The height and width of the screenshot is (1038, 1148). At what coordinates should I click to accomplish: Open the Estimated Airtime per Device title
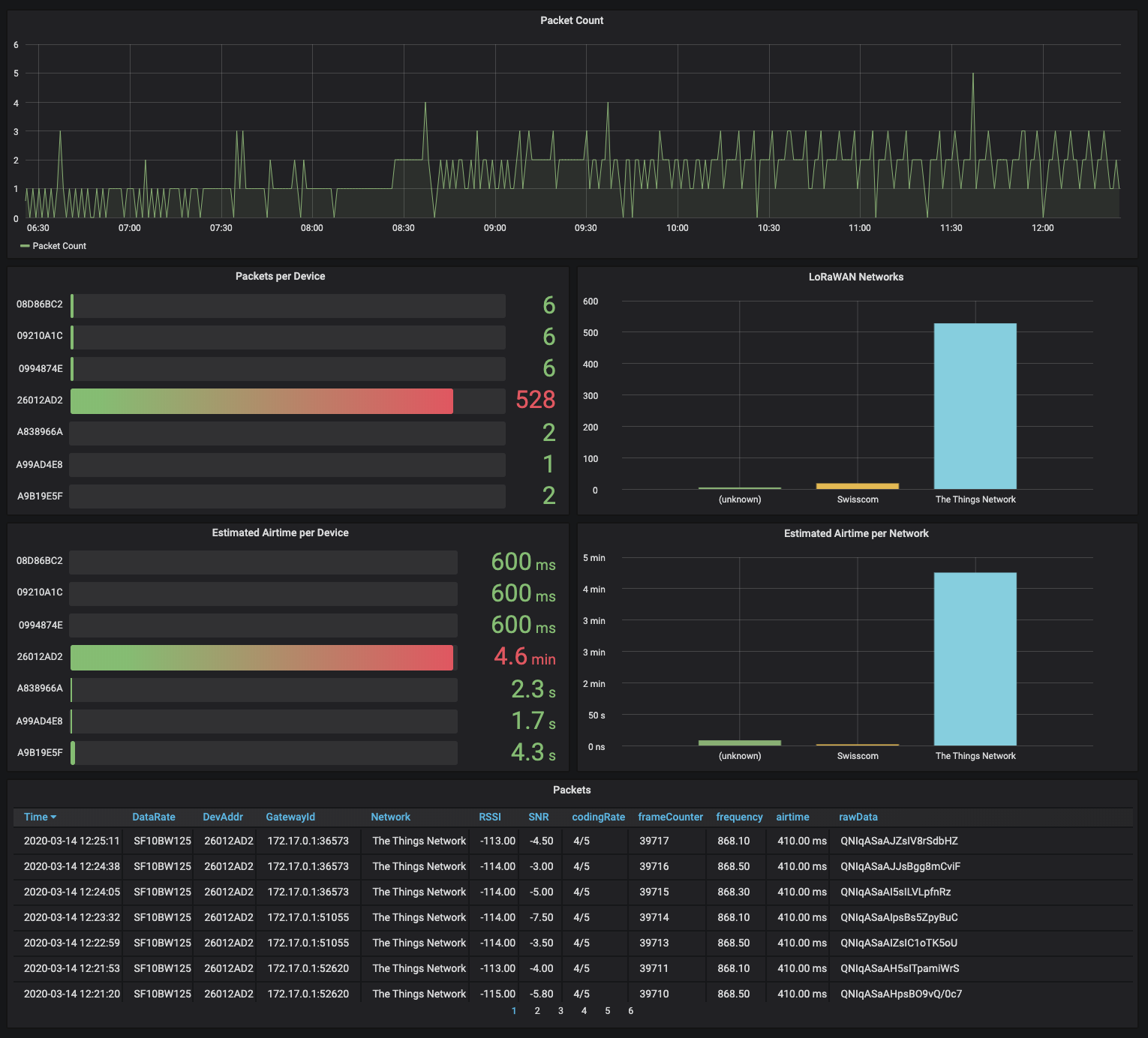click(x=280, y=532)
